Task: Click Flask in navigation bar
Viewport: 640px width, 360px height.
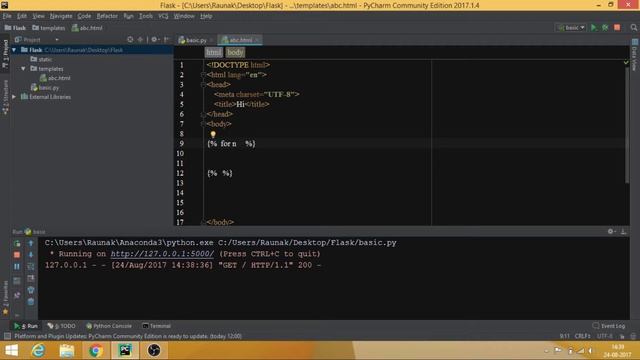Action: click(15, 28)
